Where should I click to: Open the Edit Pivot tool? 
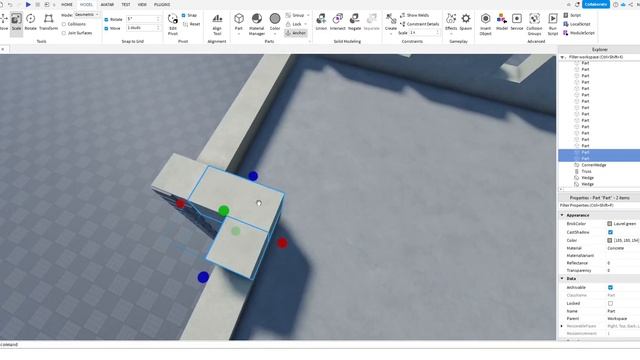[x=173, y=24]
